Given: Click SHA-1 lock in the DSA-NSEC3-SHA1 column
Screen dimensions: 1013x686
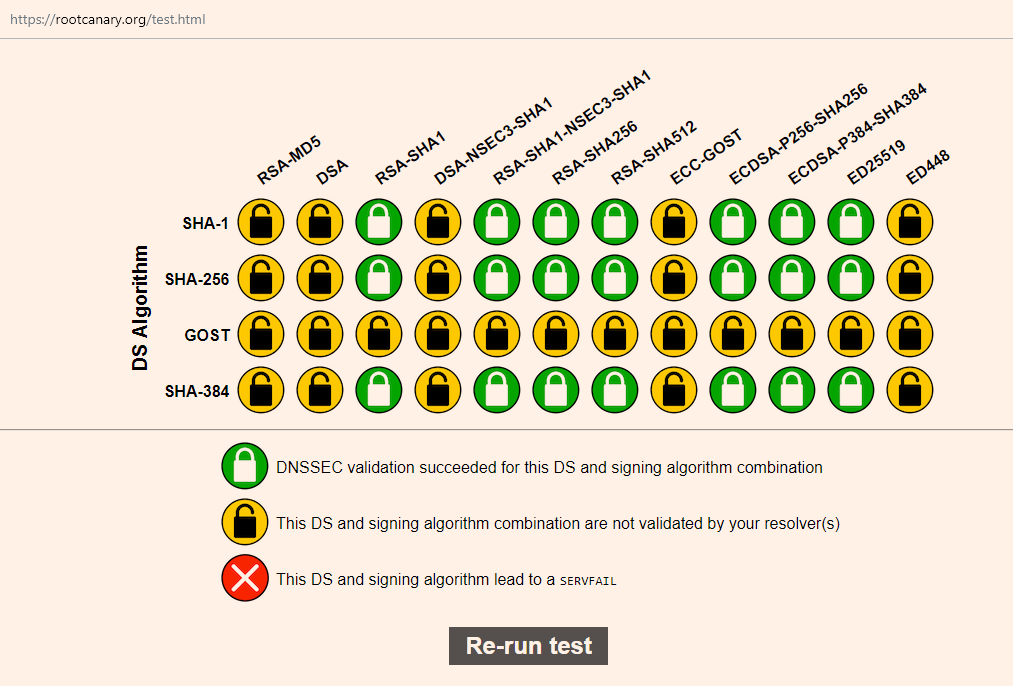Looking at the screenshot, I should pyautogui.click(x=438, y=222).
